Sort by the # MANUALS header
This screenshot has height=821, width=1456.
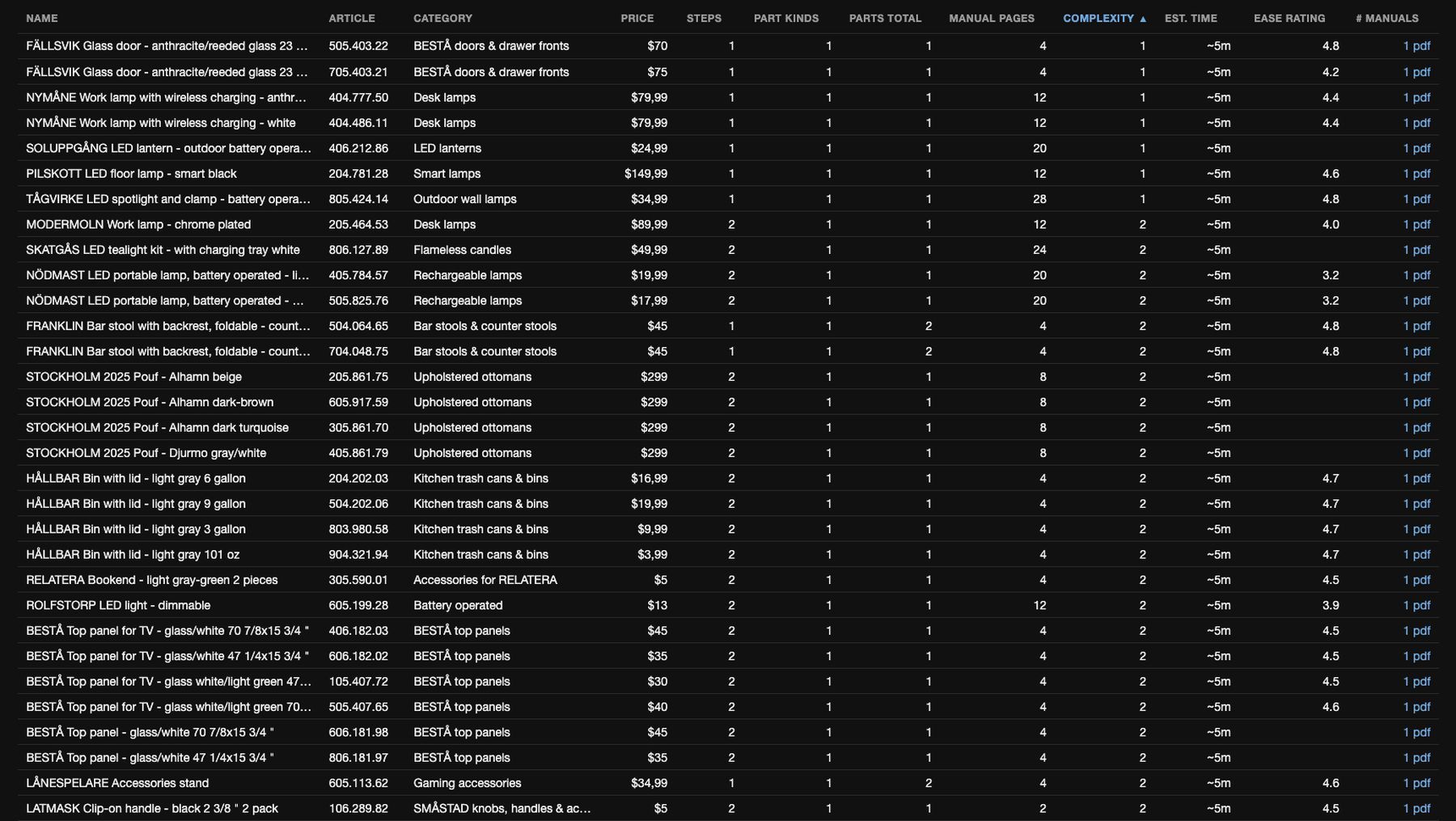pos(1387,18)
